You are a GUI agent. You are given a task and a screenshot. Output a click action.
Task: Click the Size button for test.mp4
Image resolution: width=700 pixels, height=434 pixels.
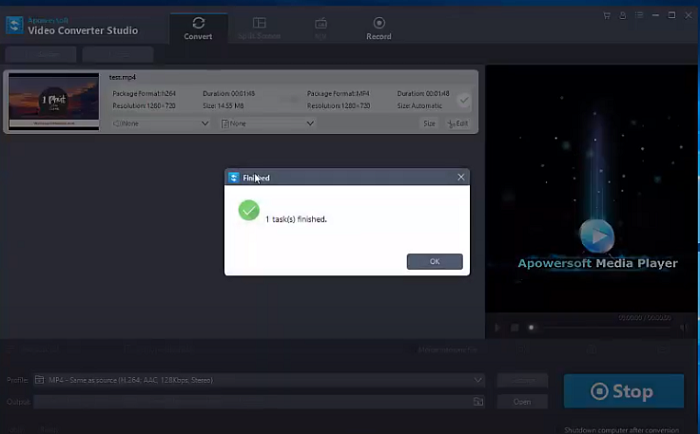tap(429, 123)
